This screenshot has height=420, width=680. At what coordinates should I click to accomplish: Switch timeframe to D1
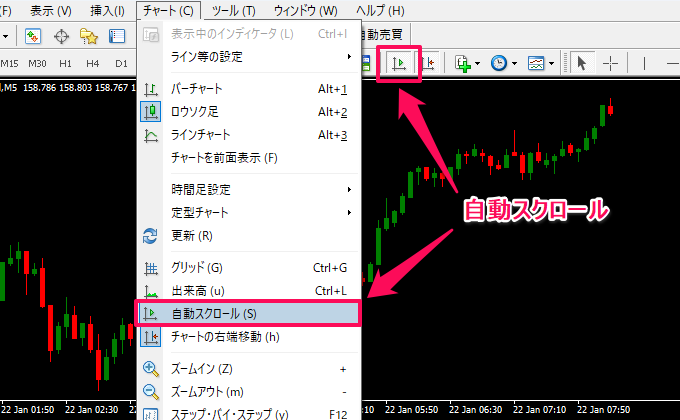[x=121, y=64]
